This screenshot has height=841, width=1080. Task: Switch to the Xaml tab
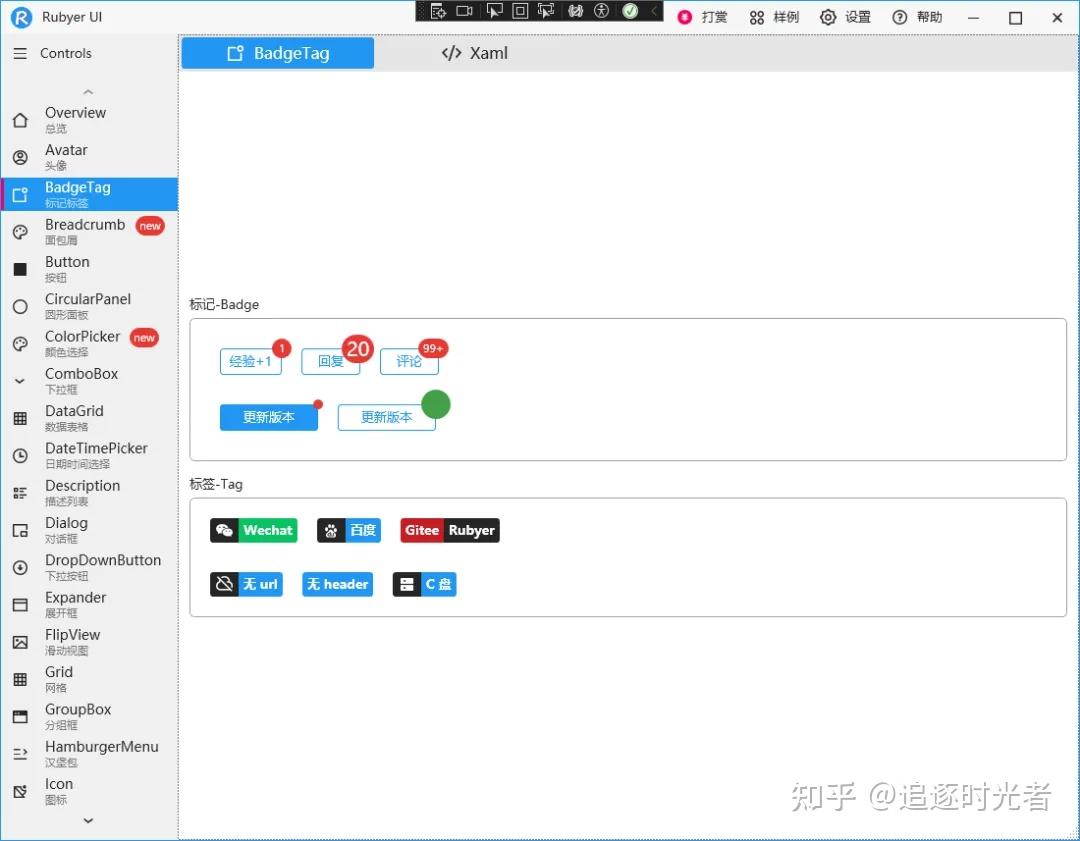point(473,53)
